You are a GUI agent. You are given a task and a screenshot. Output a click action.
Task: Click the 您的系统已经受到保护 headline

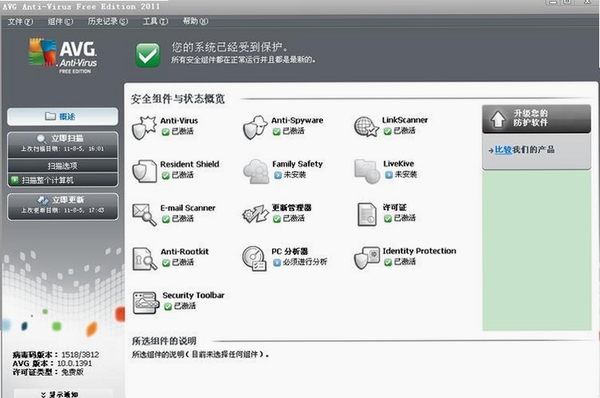(229, 47)
